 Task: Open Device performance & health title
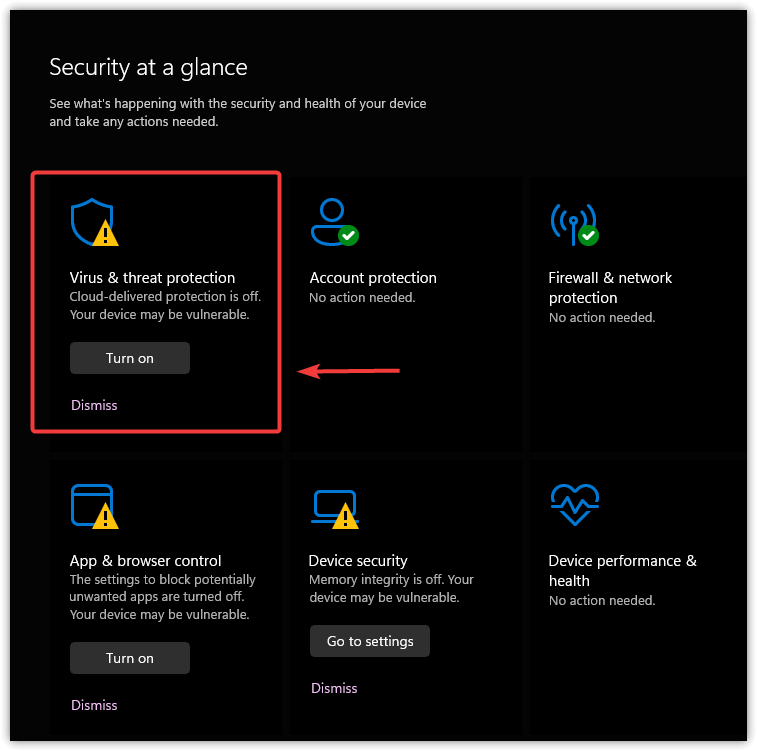pos(622,571)
